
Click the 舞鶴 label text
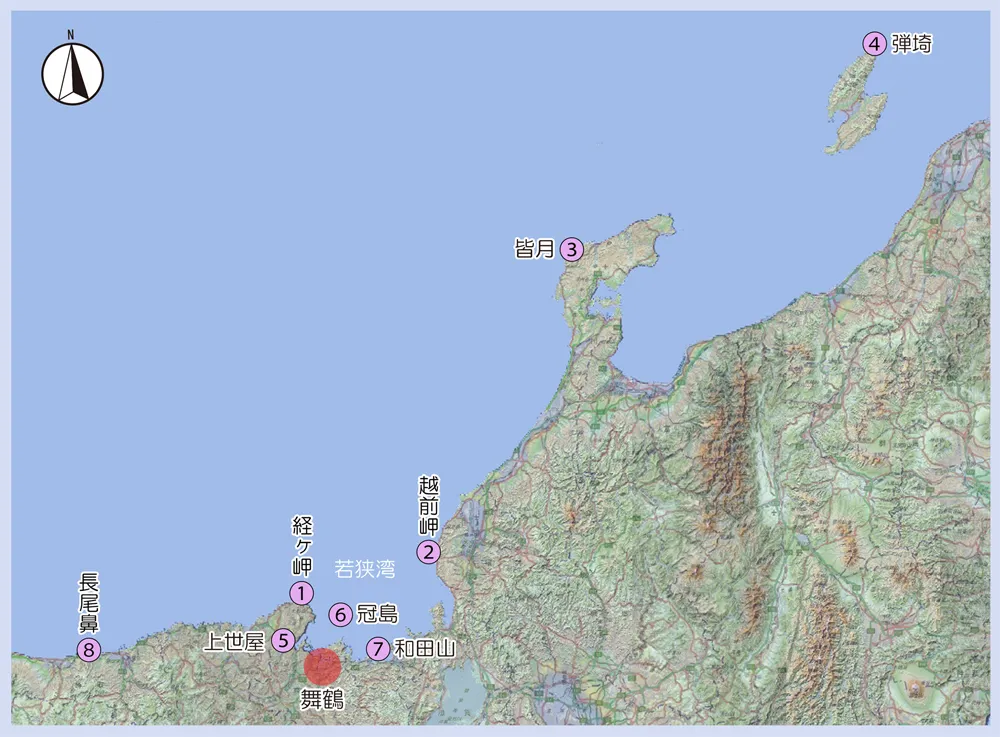(x=322, y=700)
